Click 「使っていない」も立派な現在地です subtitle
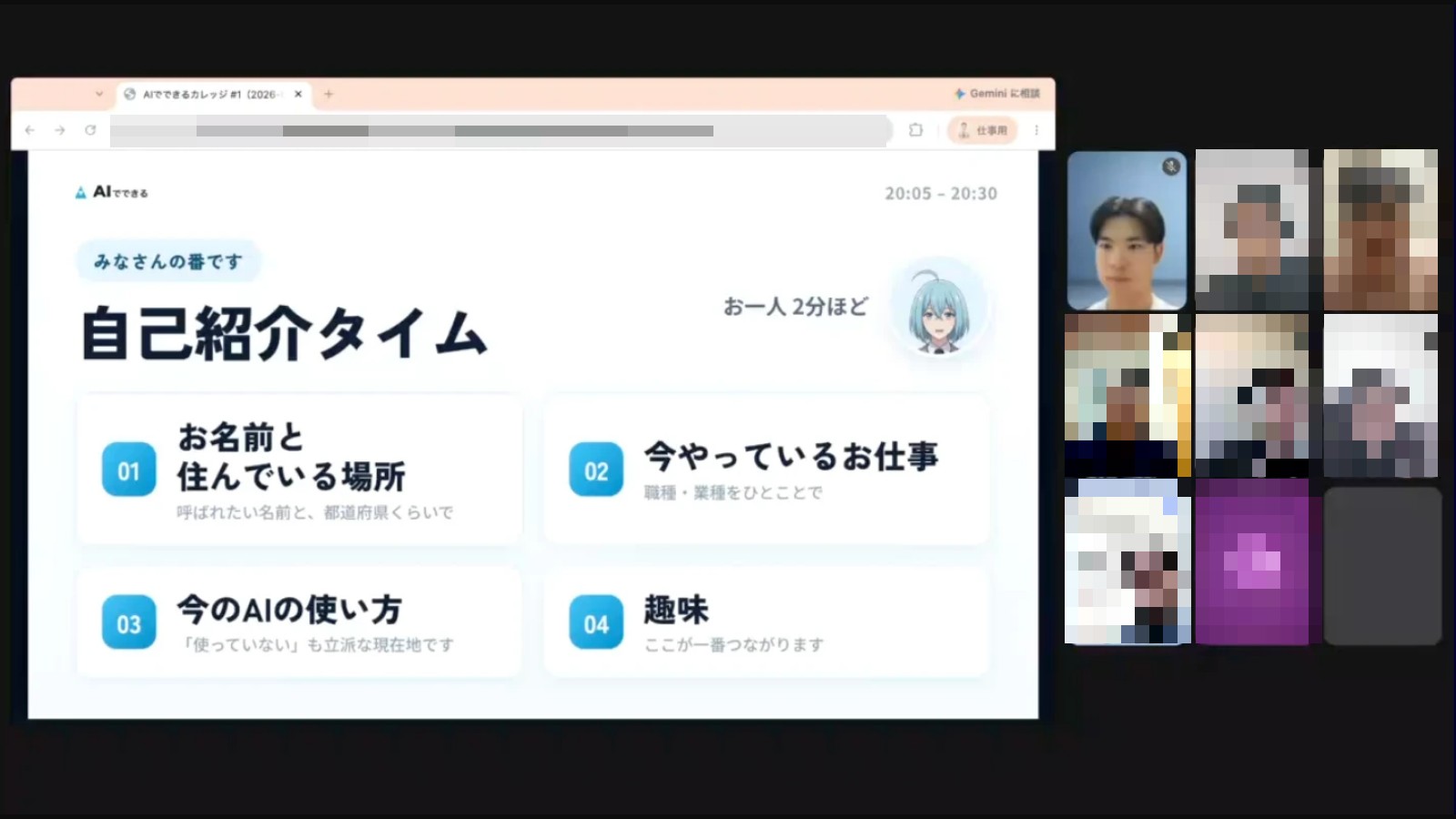This screenshot has height=819, width=1456. (317, 644)
